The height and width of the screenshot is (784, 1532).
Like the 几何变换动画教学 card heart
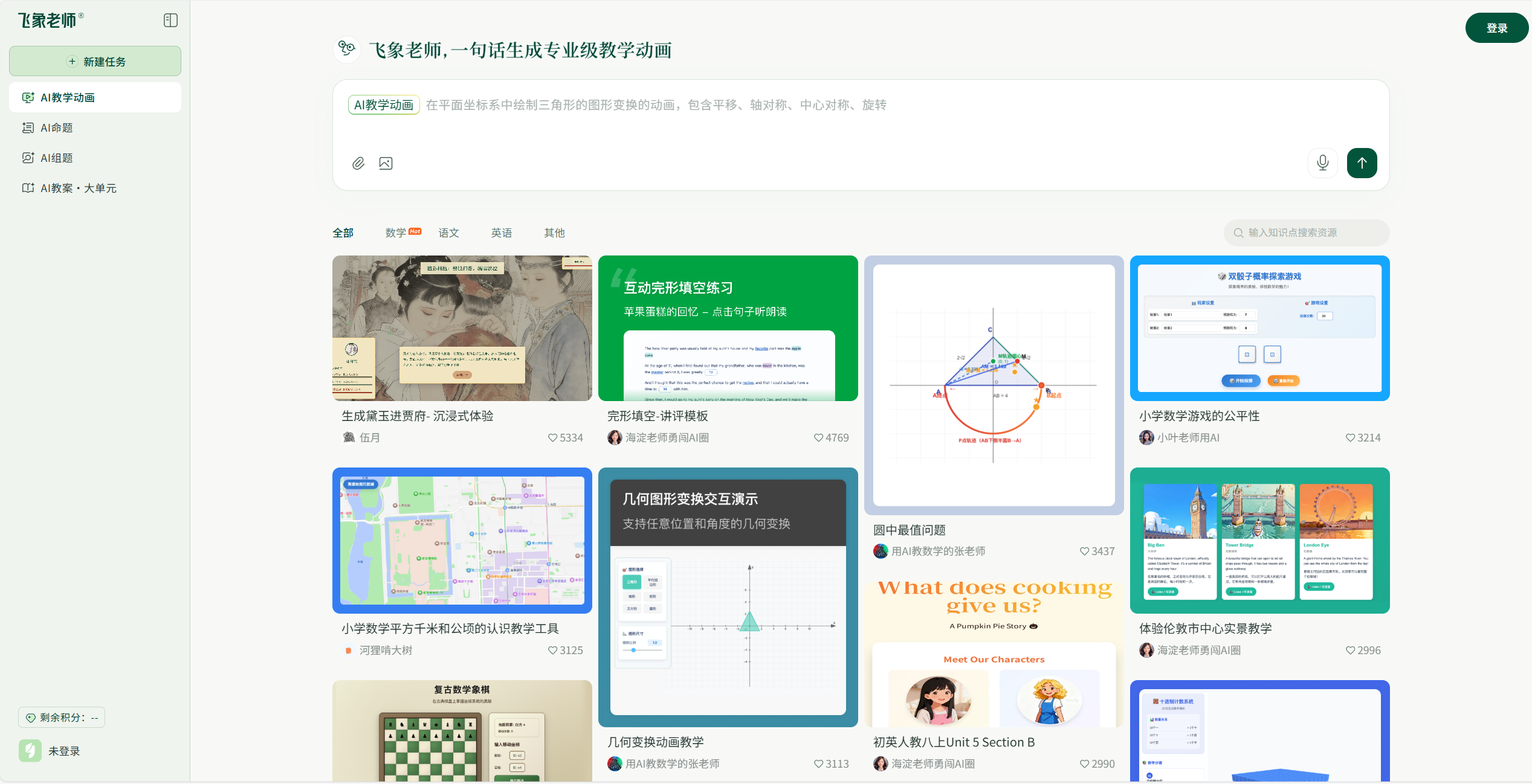[818, 764]
